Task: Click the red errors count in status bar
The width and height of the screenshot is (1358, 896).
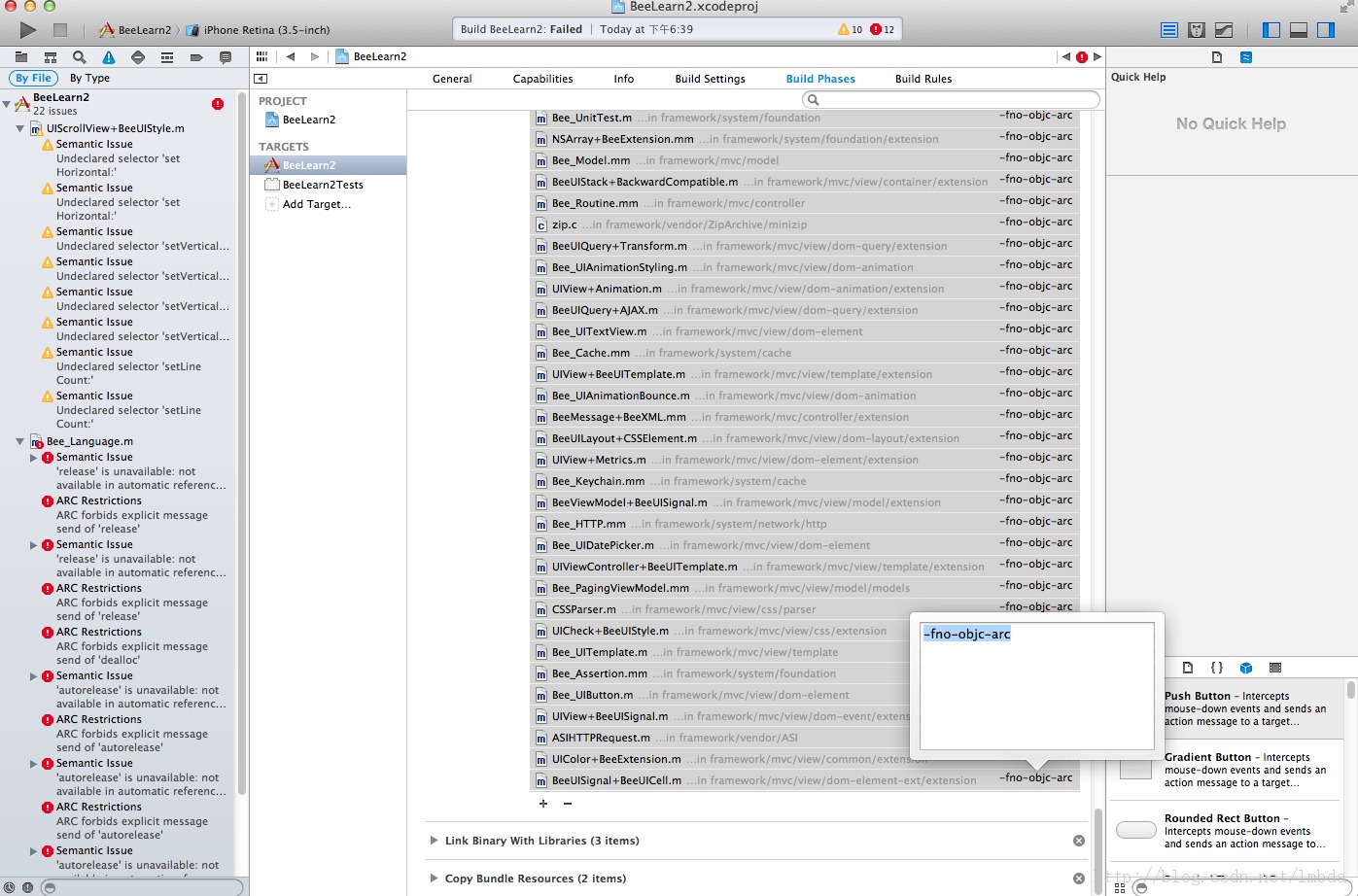Action: coord(882,29)
